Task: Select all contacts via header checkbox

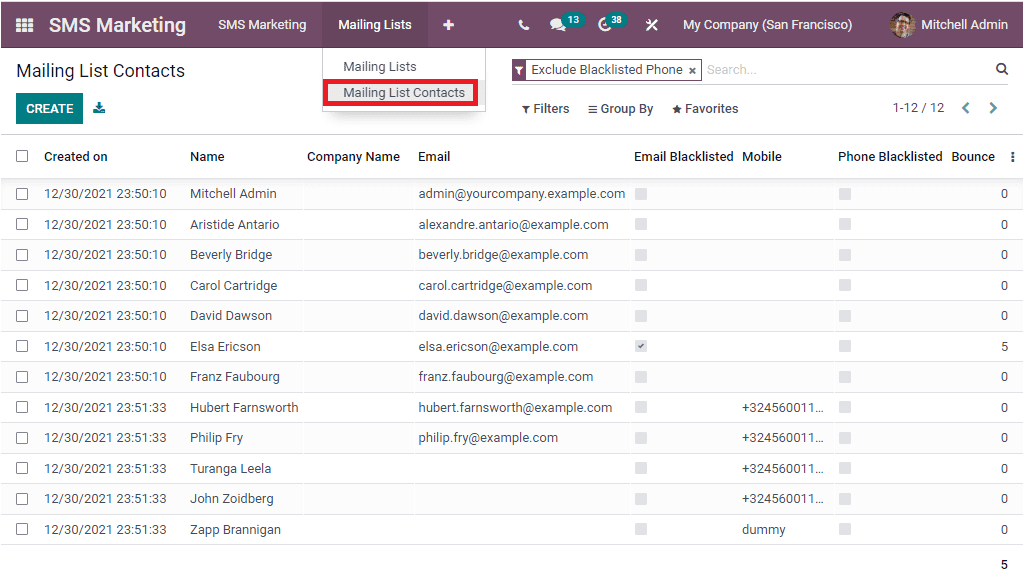Action: pos(22,157)
